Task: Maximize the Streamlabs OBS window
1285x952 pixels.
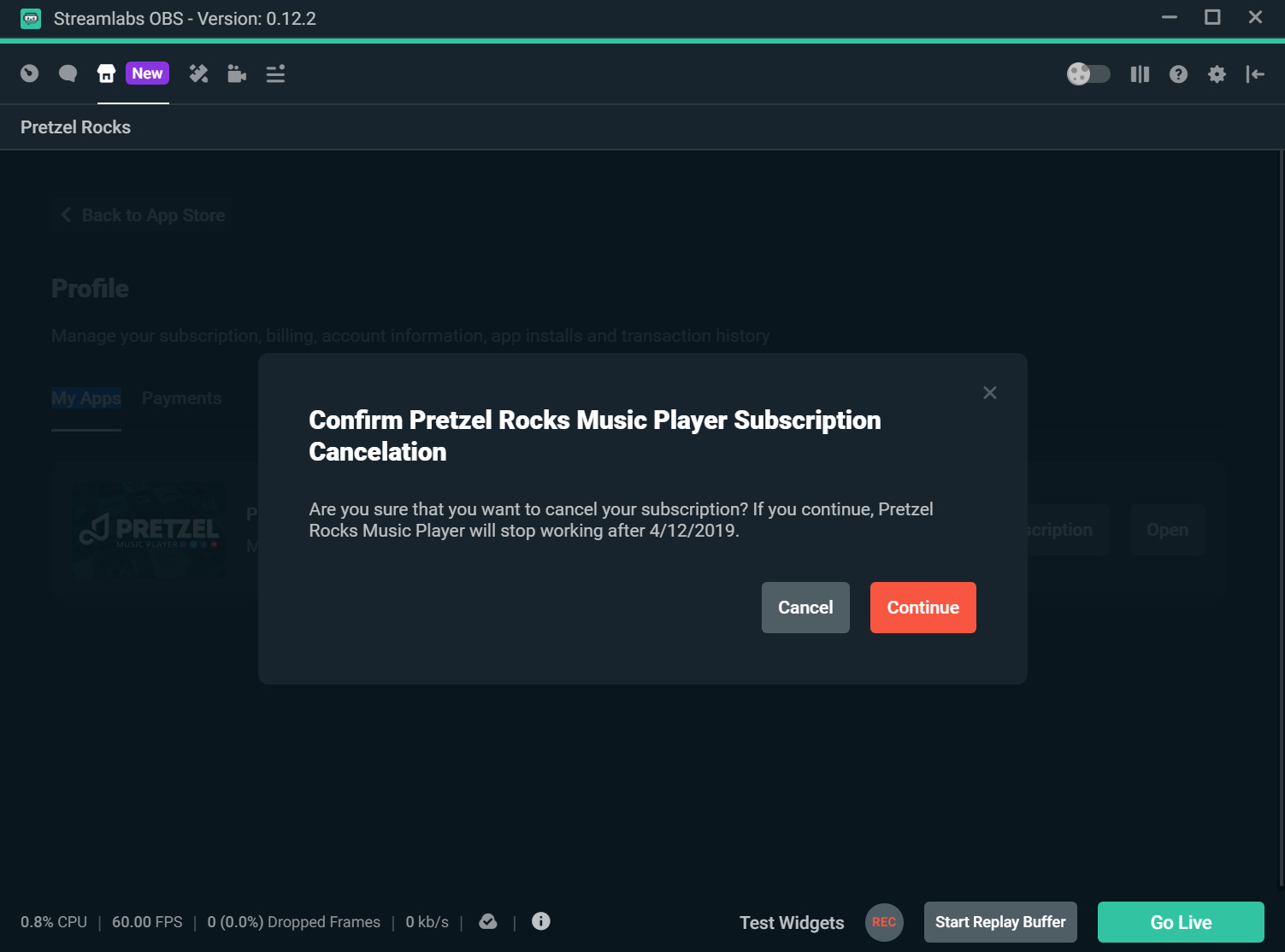Action: tap(1212, 17)
